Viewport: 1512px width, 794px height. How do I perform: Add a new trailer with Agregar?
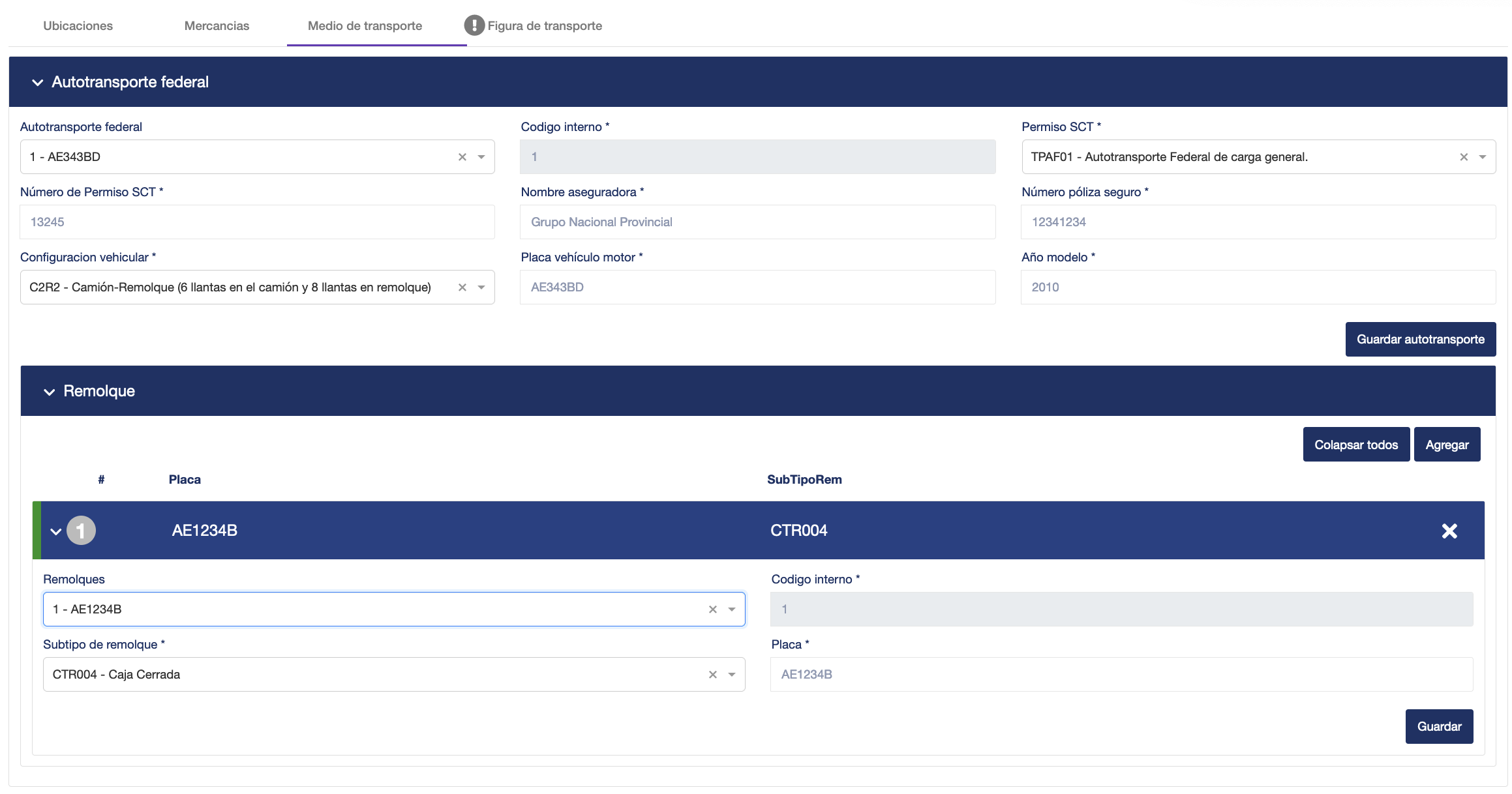pyautogui.click(x=1446, y=445)
